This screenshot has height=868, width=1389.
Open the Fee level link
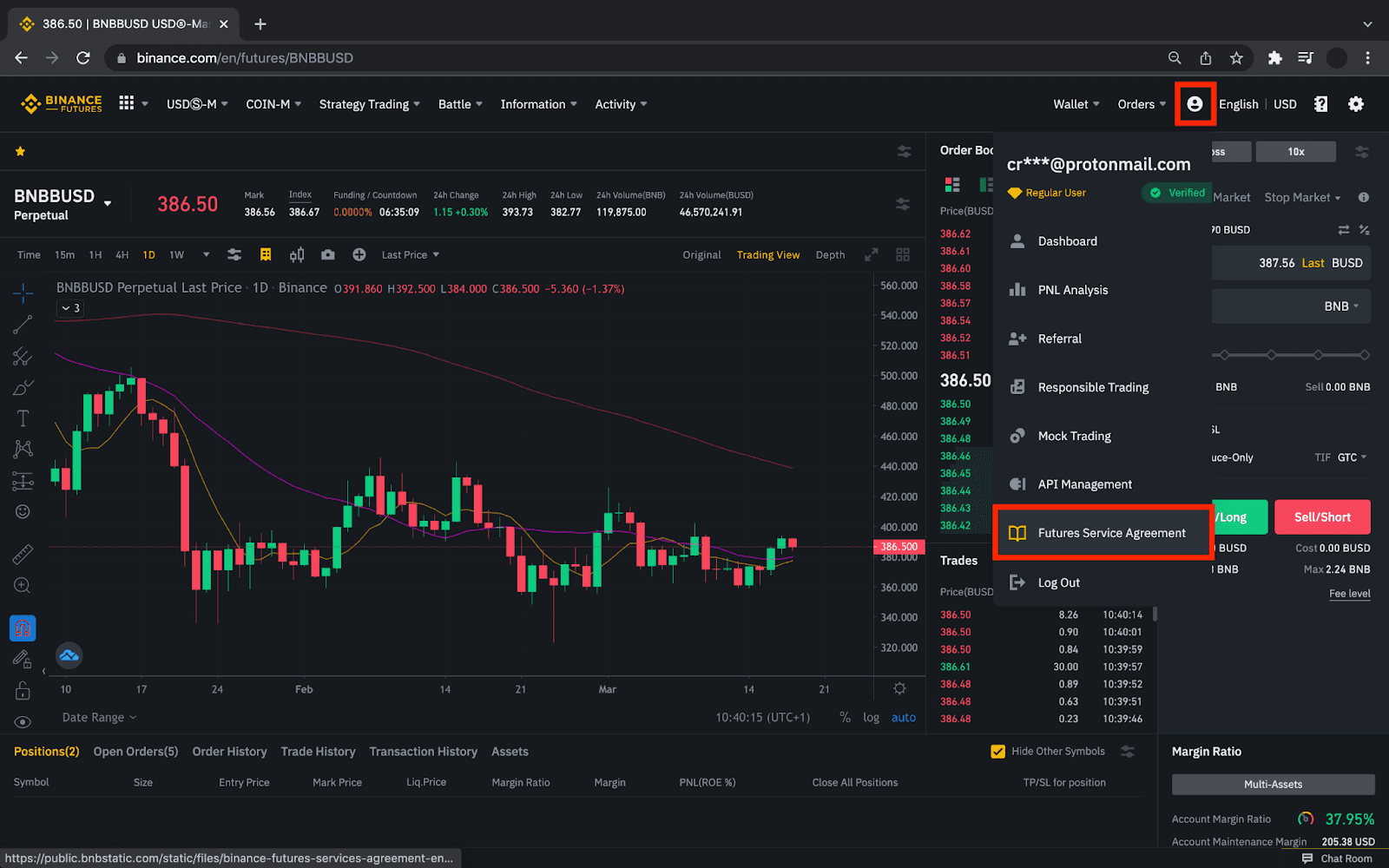[1349, 594]
